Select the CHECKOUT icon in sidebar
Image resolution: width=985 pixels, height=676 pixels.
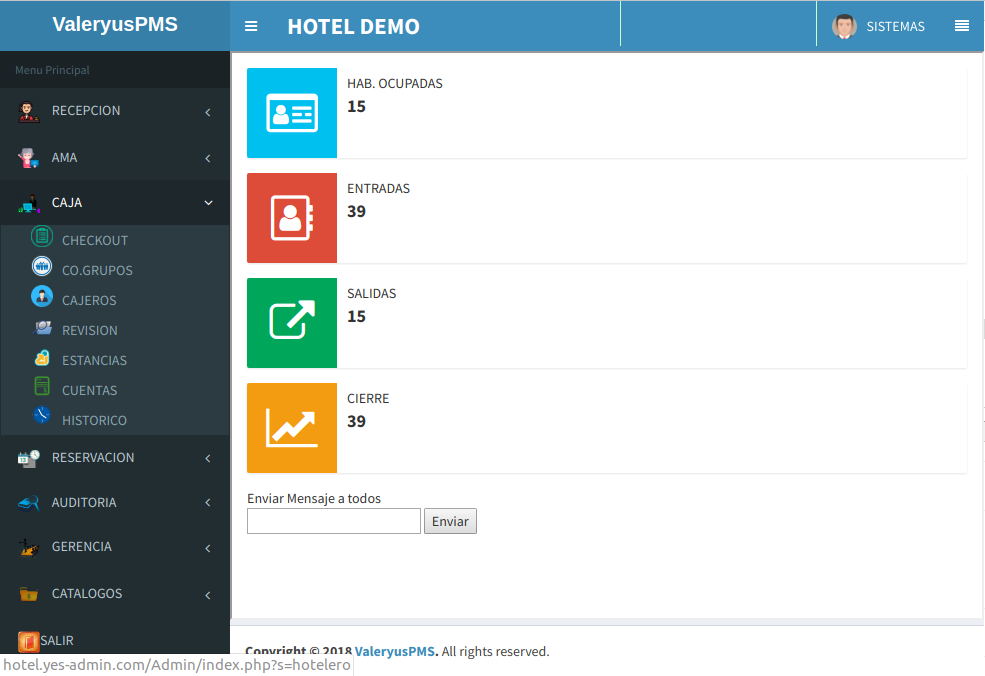41,238
